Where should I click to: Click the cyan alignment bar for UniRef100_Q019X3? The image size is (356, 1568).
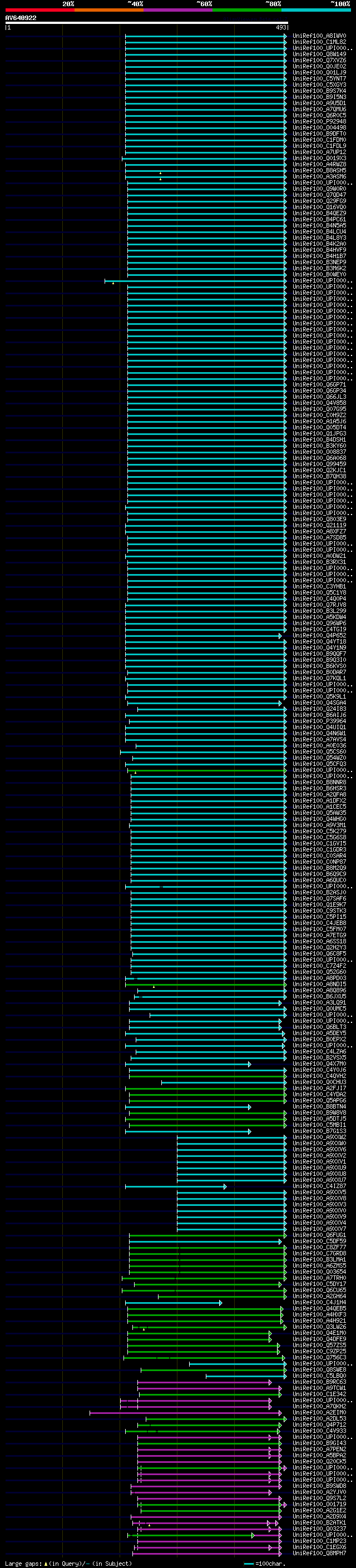pos(204,159)
